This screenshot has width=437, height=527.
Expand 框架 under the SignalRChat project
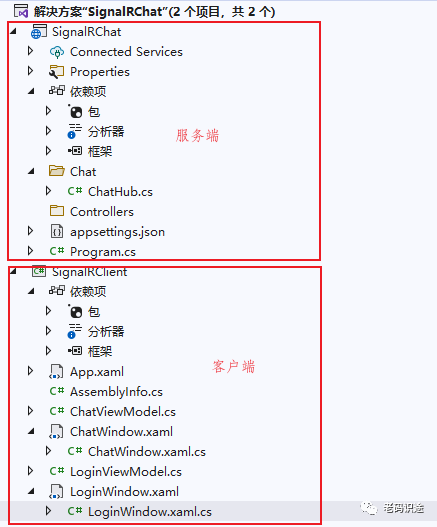point(48,151)
